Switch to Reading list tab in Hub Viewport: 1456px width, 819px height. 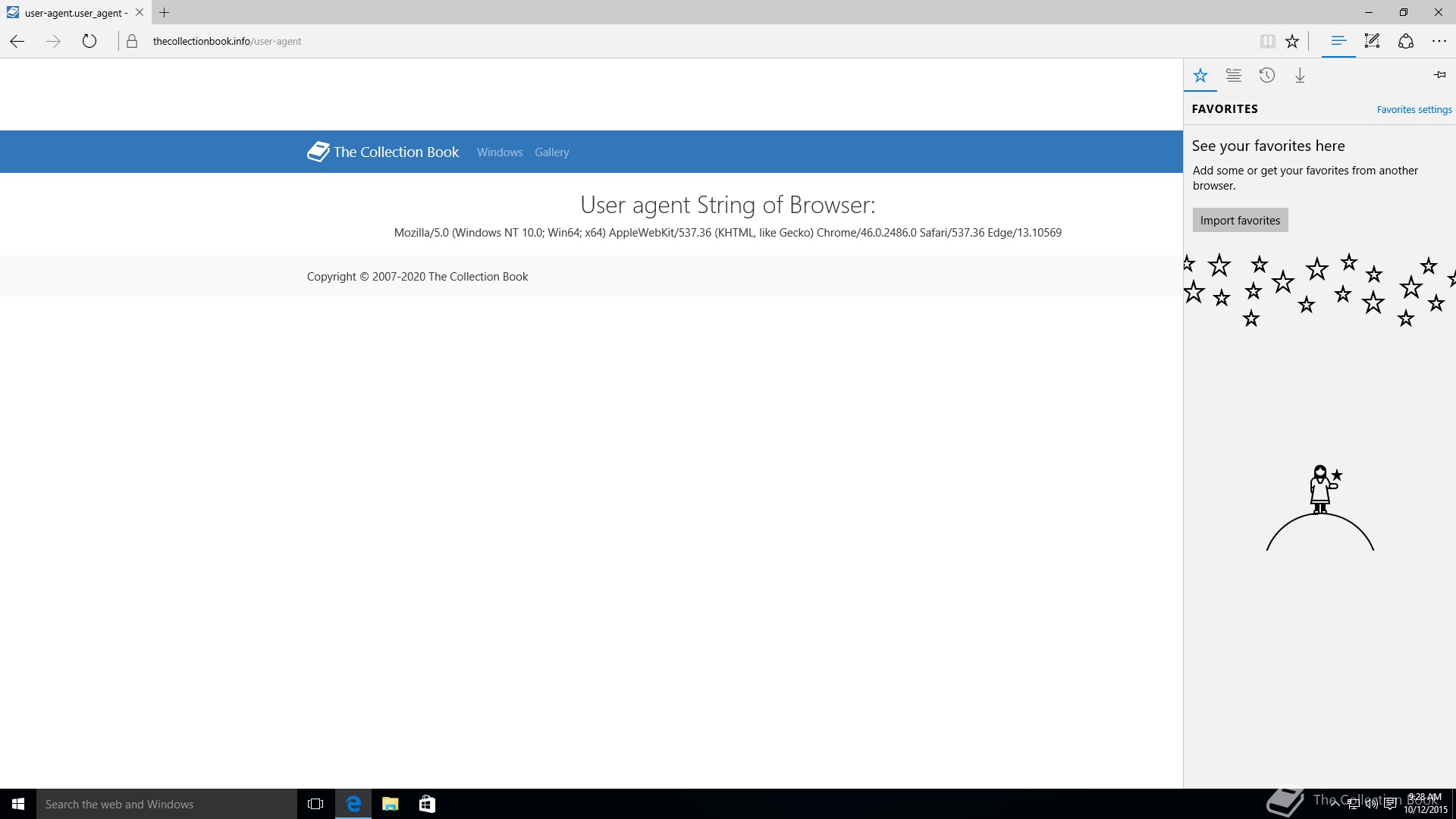click(1234, 75)
